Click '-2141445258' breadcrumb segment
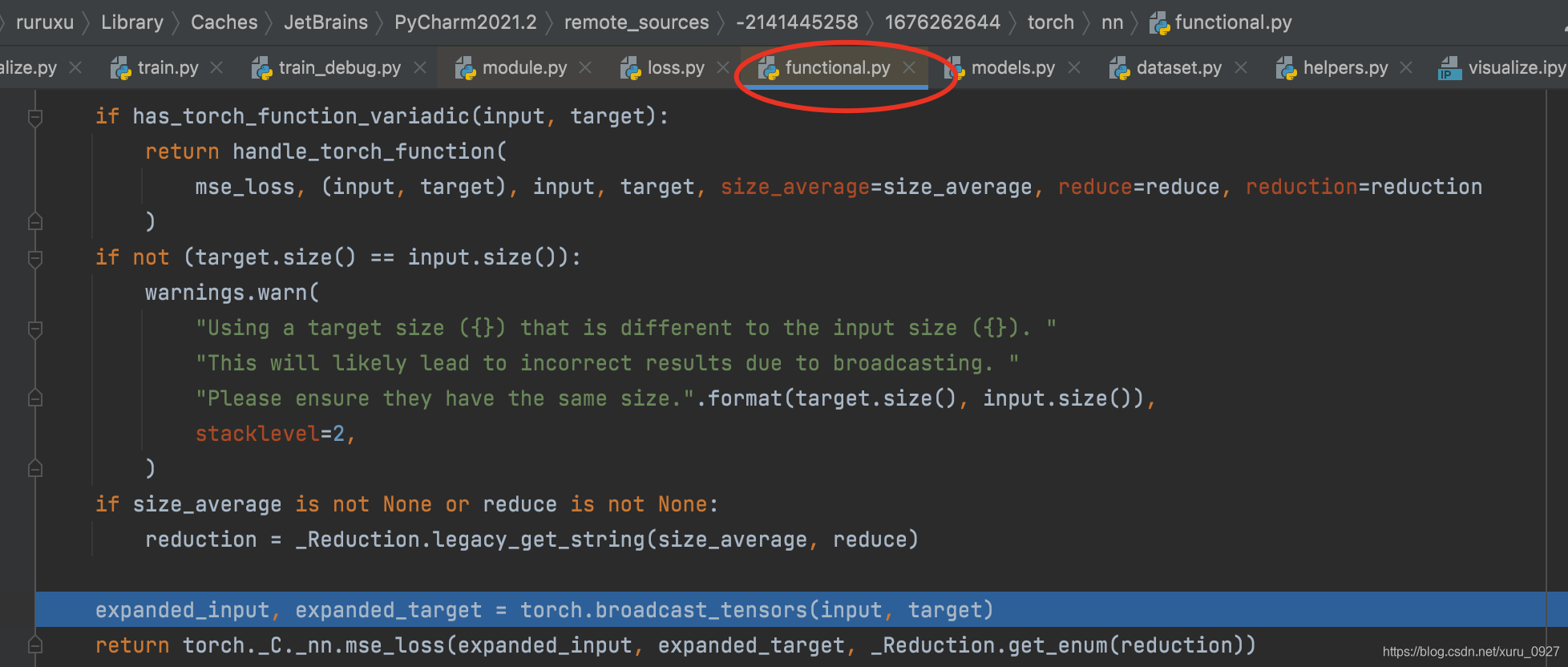The width and height of the screenshot is (1568, 667). click(797, 22)
